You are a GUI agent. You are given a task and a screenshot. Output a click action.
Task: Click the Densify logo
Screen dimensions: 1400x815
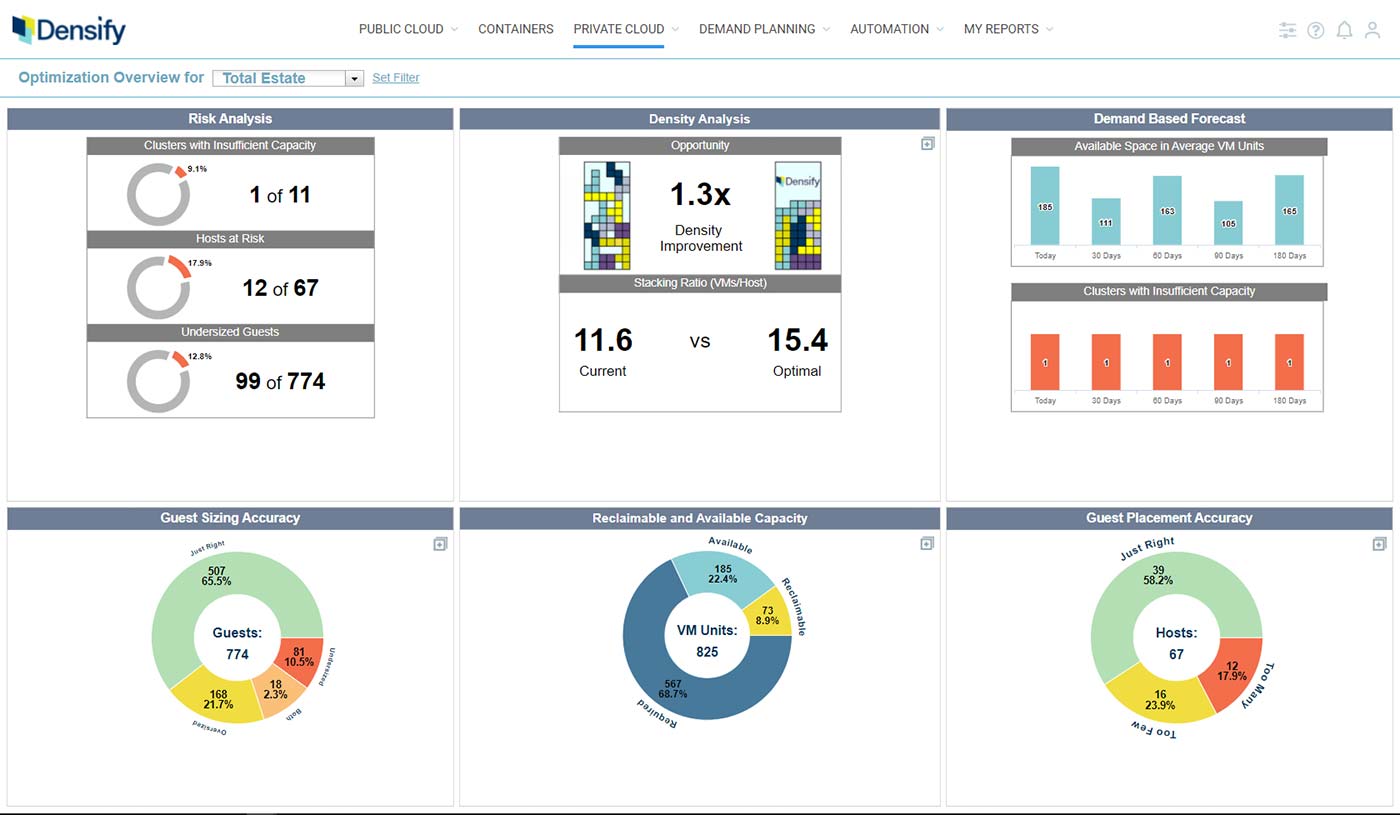(69, 30)
